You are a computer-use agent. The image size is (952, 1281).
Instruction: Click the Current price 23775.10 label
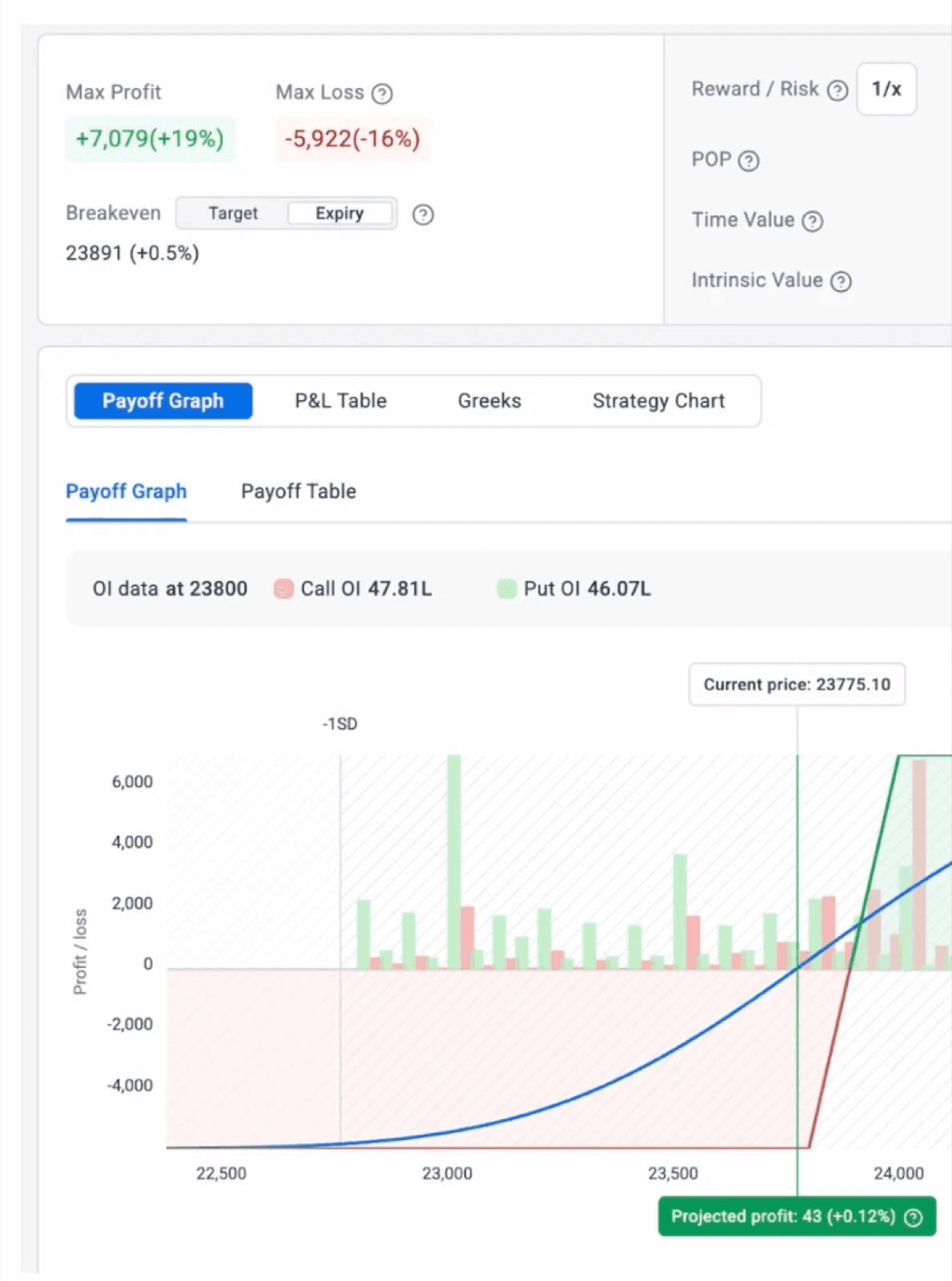pos(797,685)
